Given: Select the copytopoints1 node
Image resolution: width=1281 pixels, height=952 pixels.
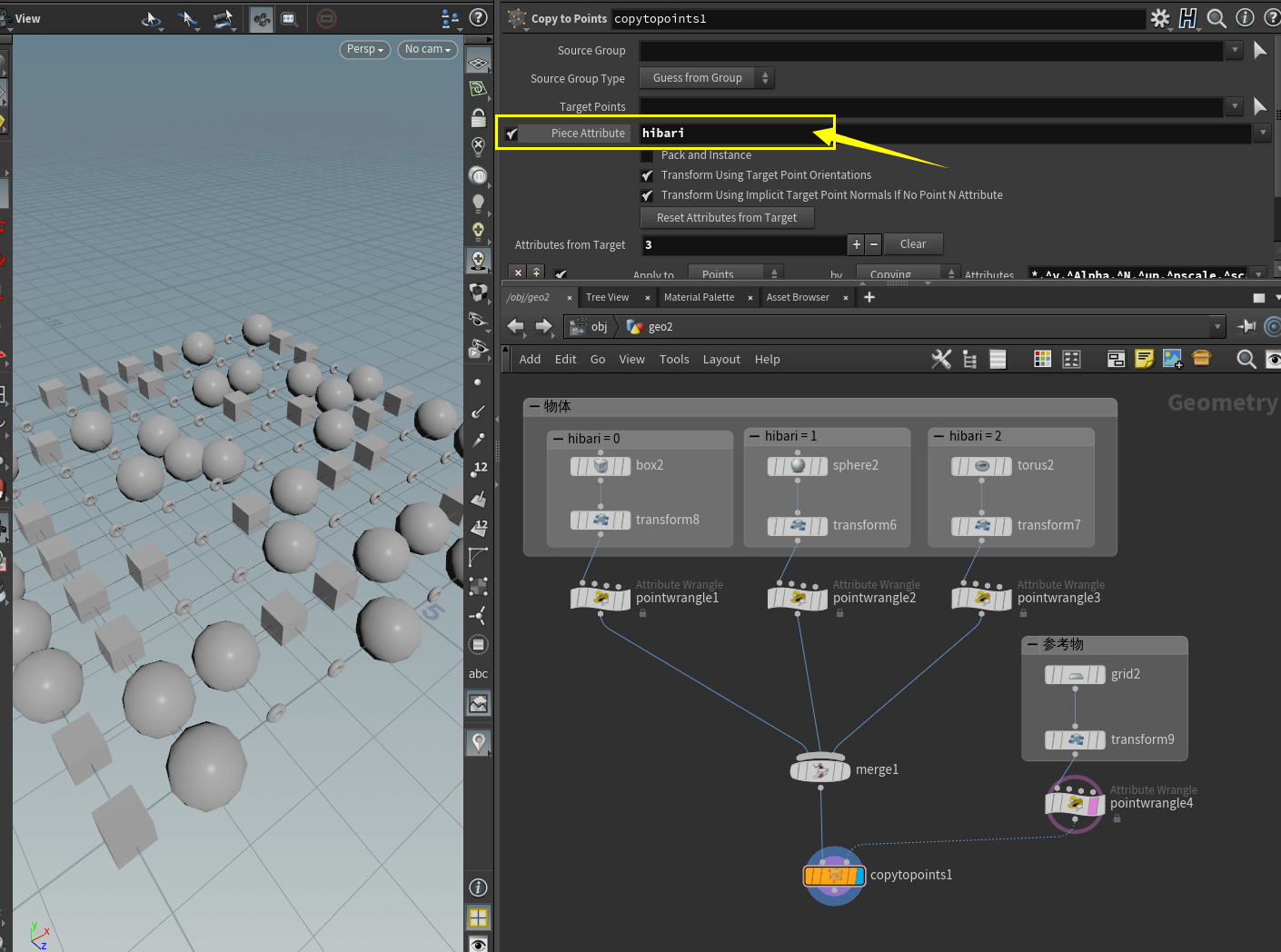Looking at the screenshot, I should (x=834, y=876).
